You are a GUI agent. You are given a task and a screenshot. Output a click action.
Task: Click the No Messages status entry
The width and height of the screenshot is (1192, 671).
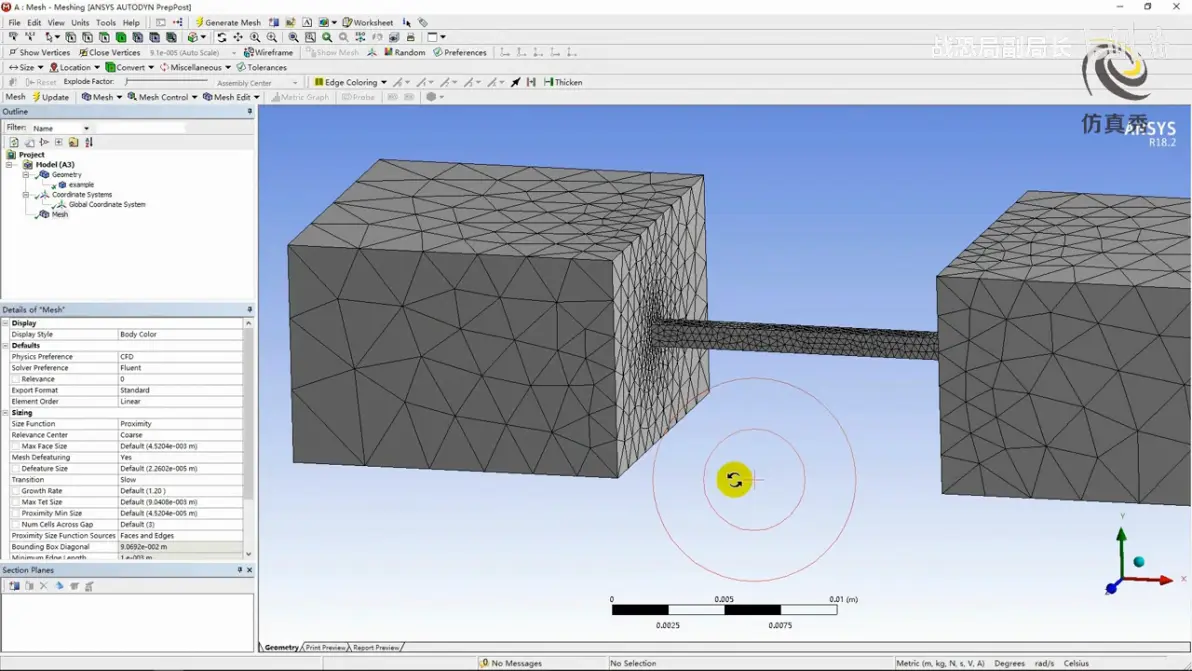(x=511, y=663)
